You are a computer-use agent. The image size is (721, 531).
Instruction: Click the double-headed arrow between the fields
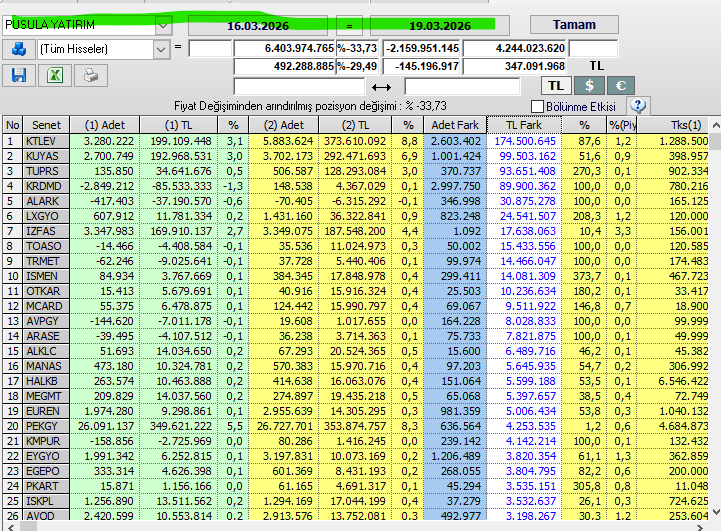[x=381, y=87]
